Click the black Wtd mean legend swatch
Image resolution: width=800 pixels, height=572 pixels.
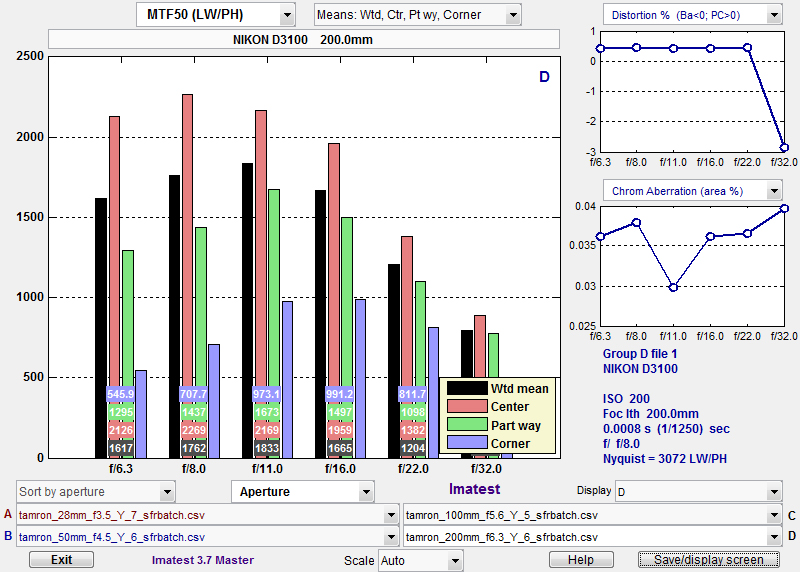[x=467, y=388]
